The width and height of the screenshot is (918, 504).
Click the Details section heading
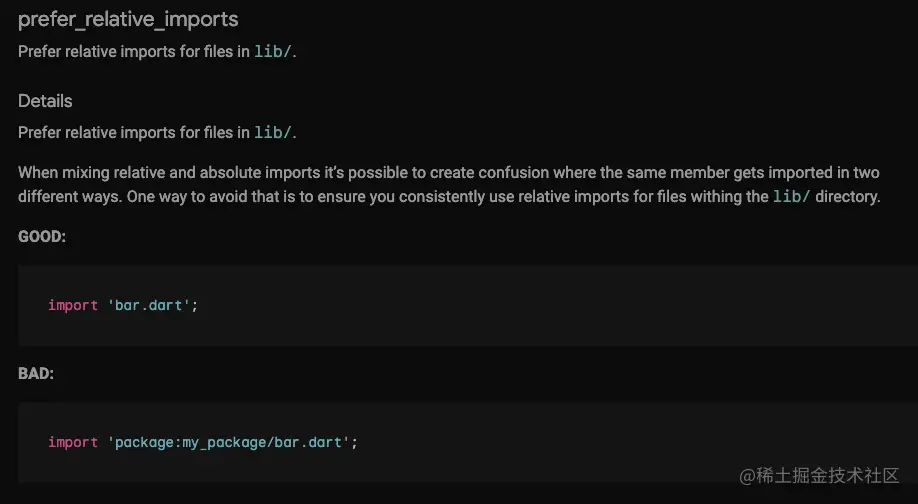point(45,101)
